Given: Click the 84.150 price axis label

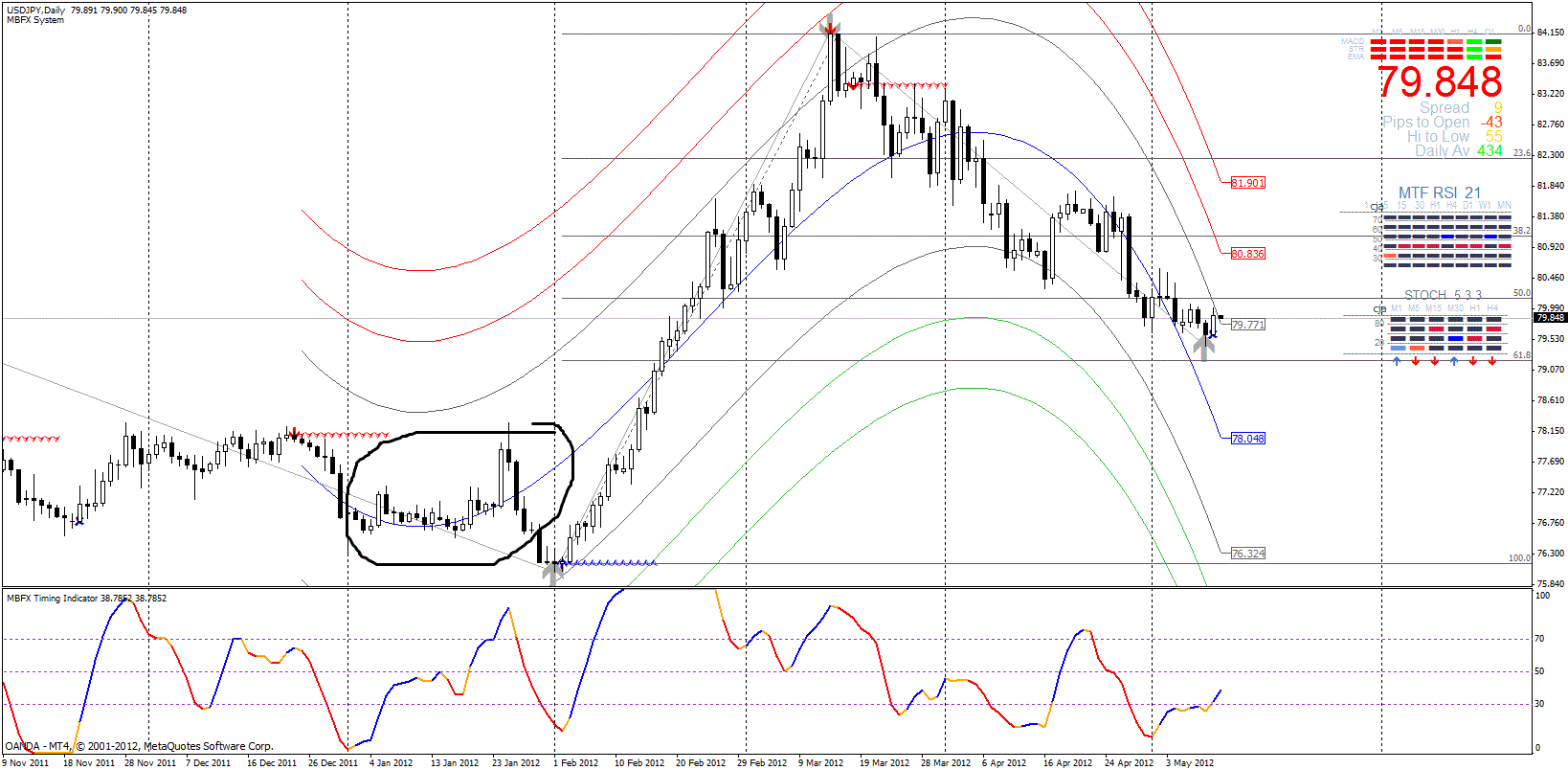Looking at the screenshot, I should point(1551,33).
